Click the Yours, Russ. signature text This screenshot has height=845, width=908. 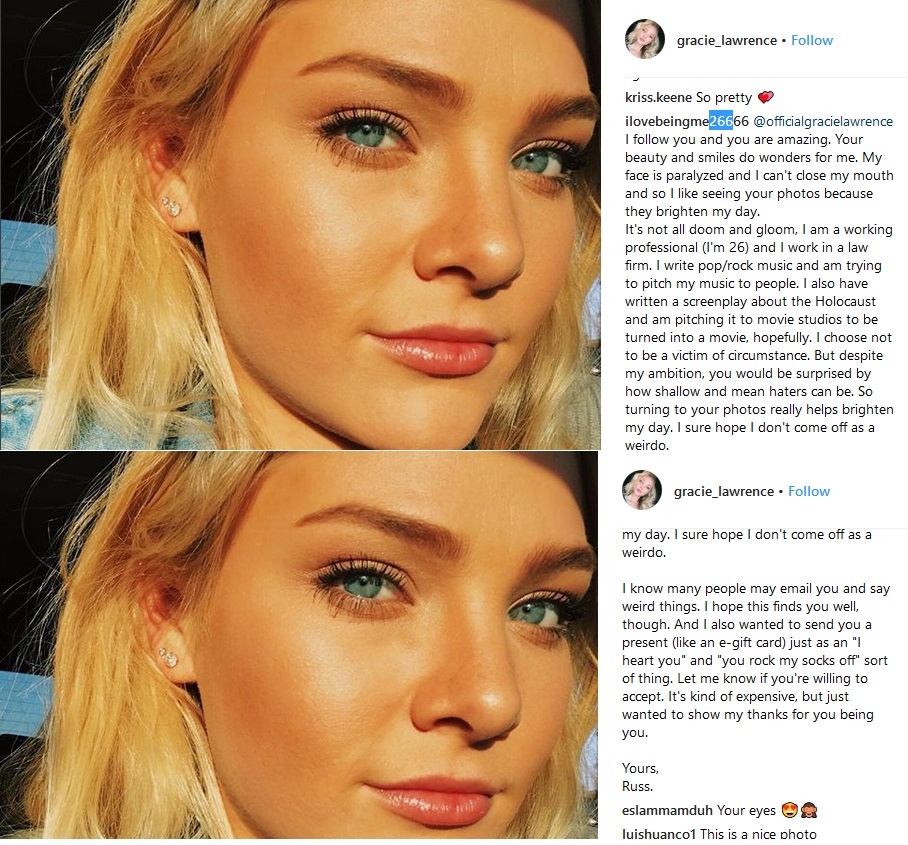pyautogui.click(x=640, y=777)
